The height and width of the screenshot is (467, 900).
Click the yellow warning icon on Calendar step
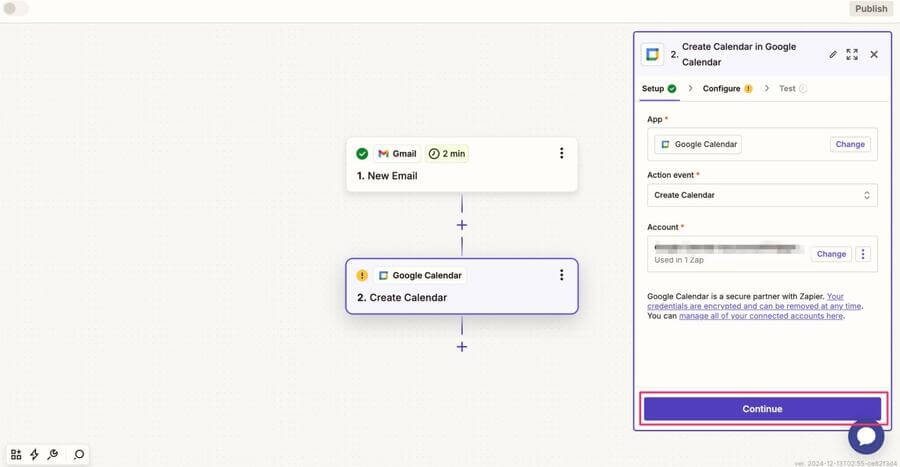pos(362,275)
